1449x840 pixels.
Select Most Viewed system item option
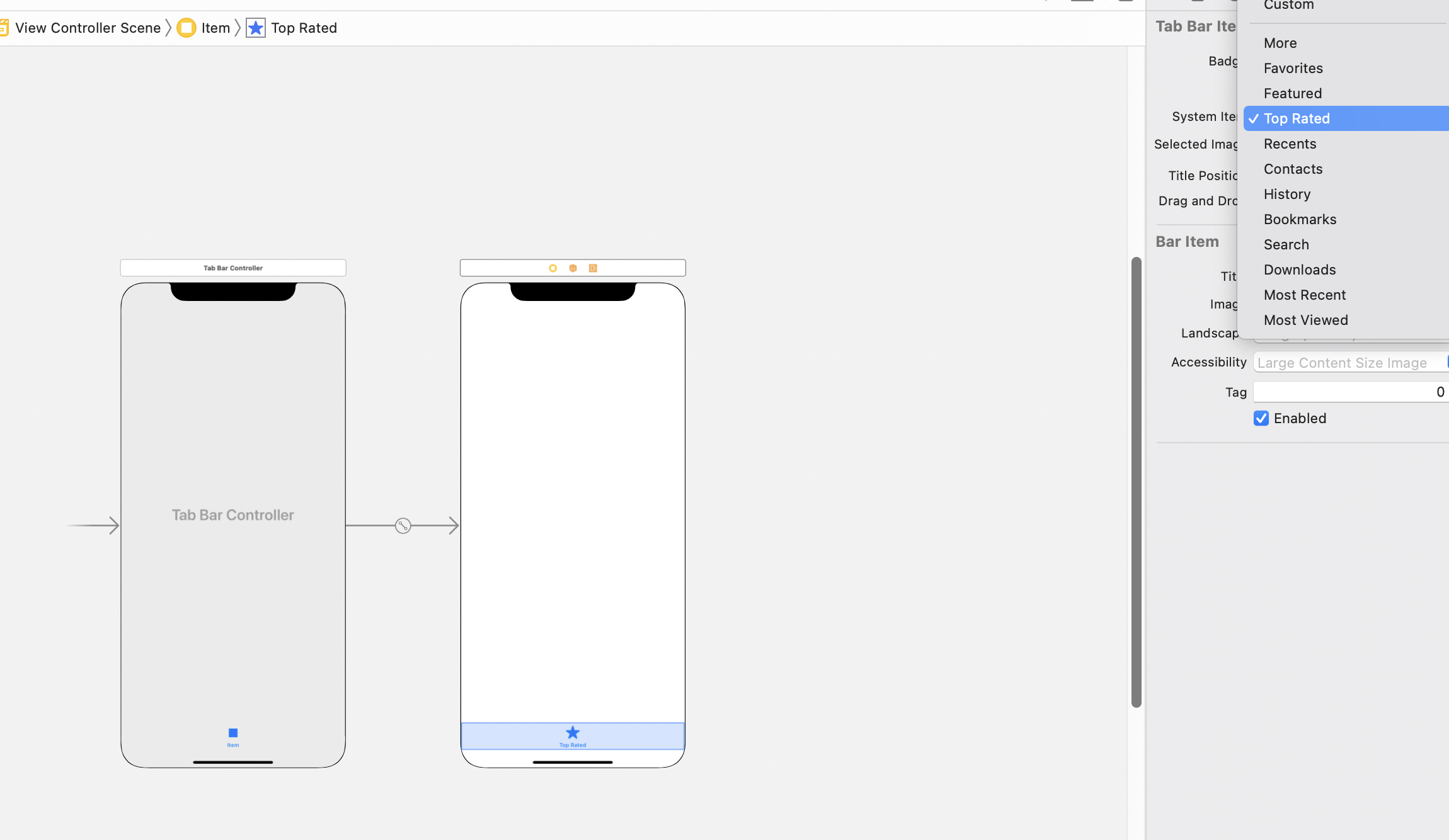(x=1305, y=320)
